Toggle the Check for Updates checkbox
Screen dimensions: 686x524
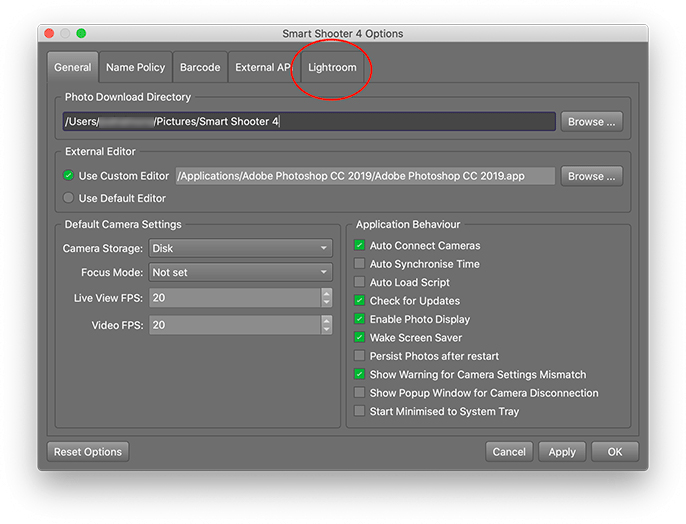coord(360,300)
